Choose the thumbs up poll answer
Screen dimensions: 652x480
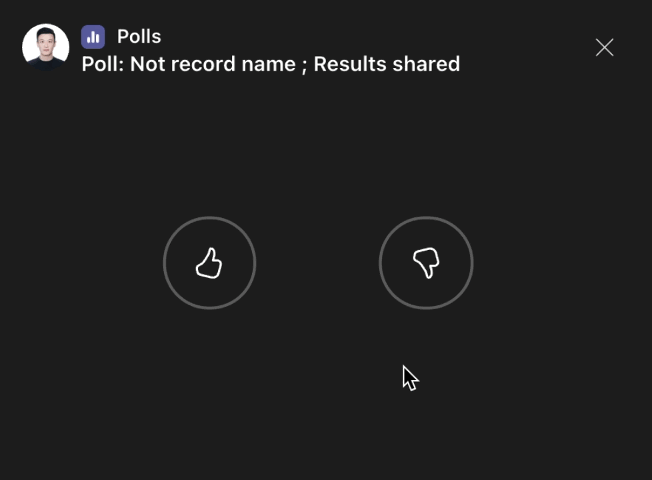coord(209,263)
